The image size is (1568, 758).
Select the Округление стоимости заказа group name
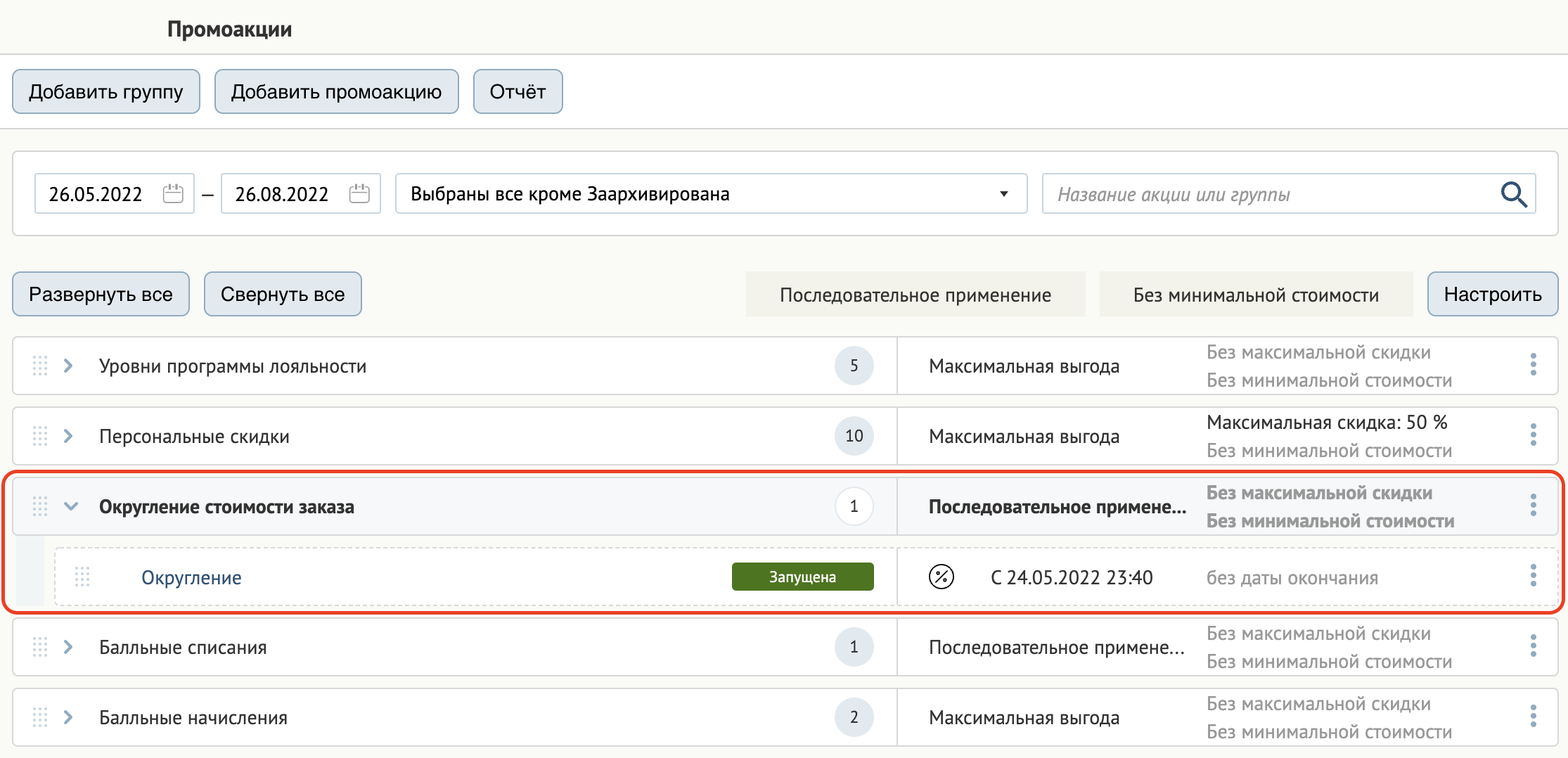(226, 506)
